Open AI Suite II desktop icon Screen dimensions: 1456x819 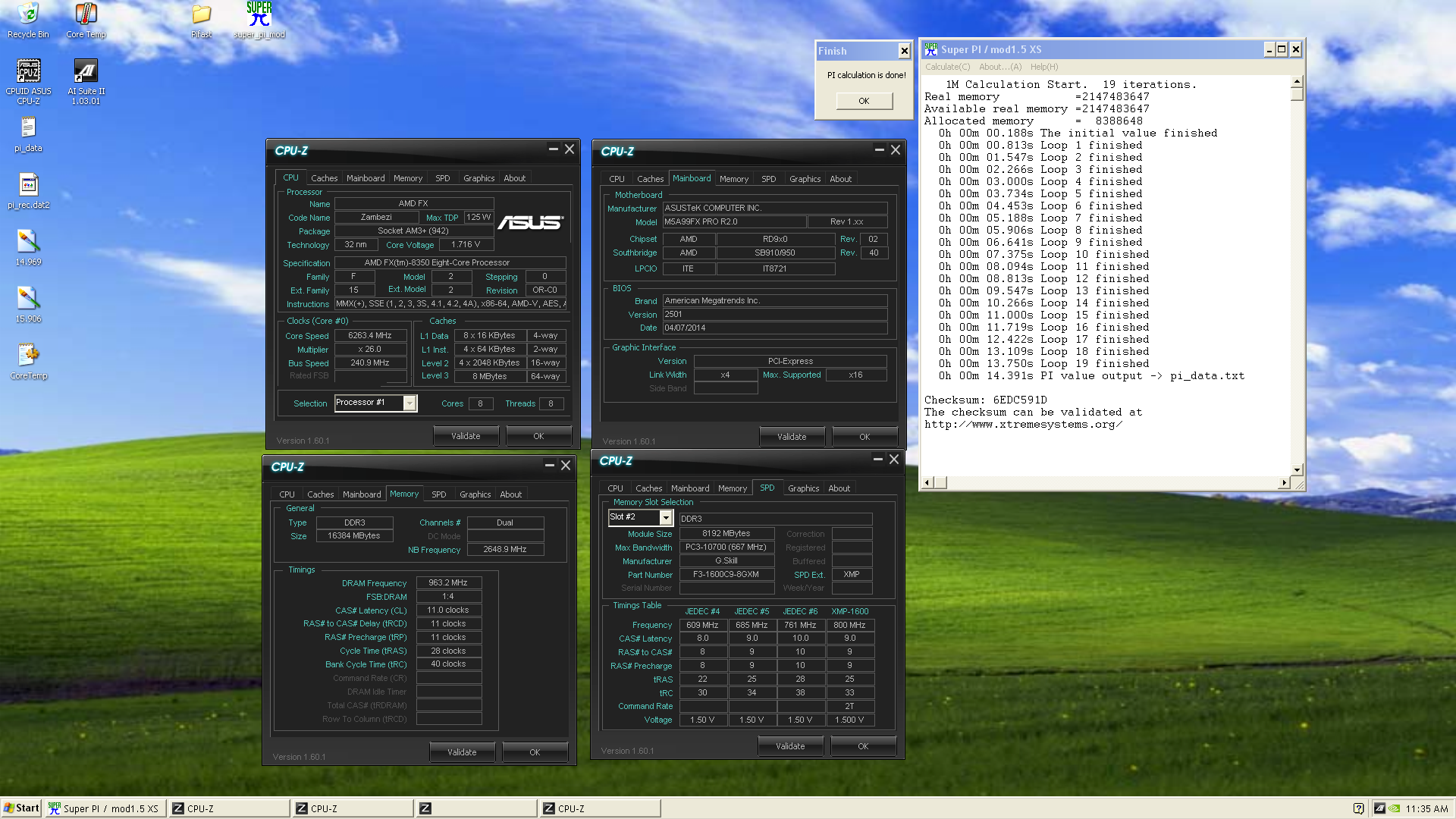pyautogui.click(x=86, y=81)
